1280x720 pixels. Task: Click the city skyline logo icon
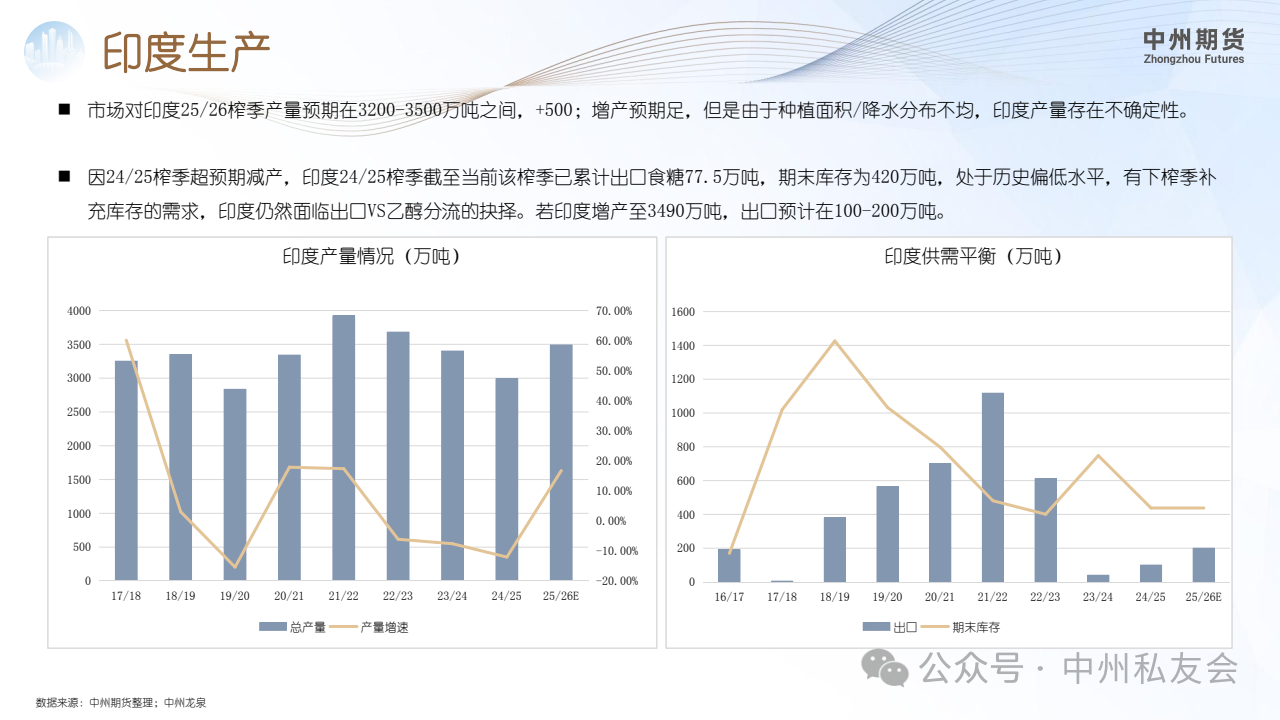57,50
